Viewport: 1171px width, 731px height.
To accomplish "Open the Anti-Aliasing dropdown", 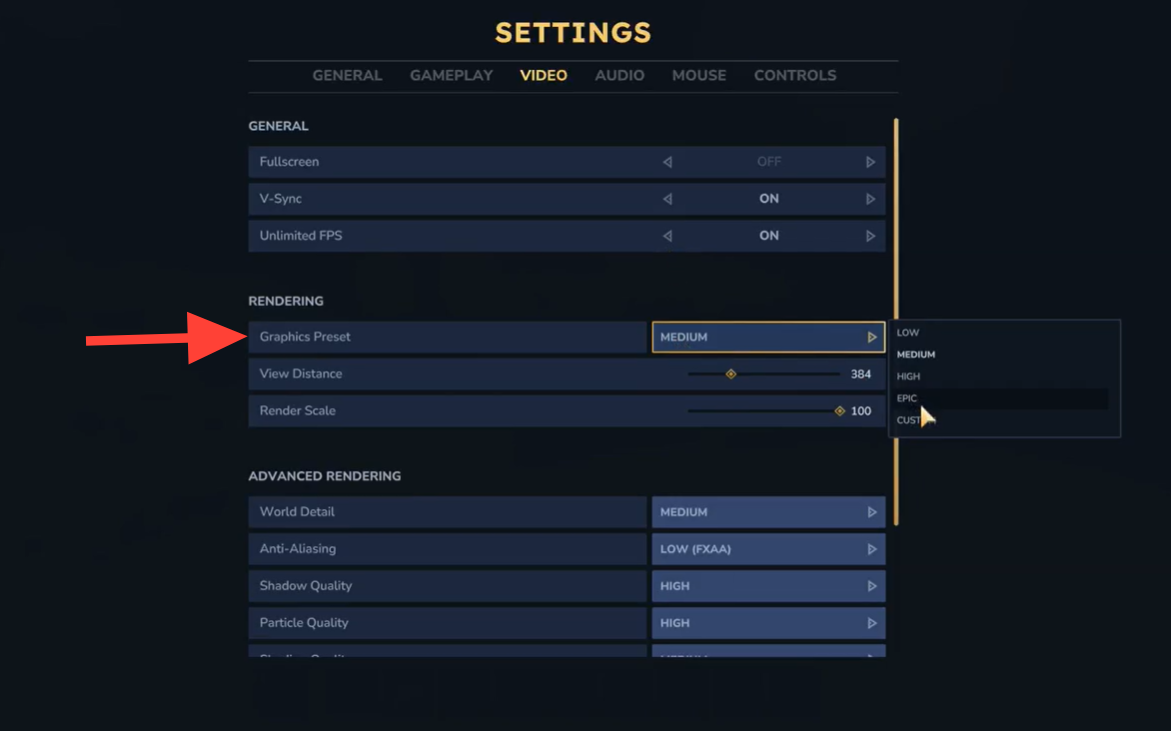I will [x=768, y=549].
